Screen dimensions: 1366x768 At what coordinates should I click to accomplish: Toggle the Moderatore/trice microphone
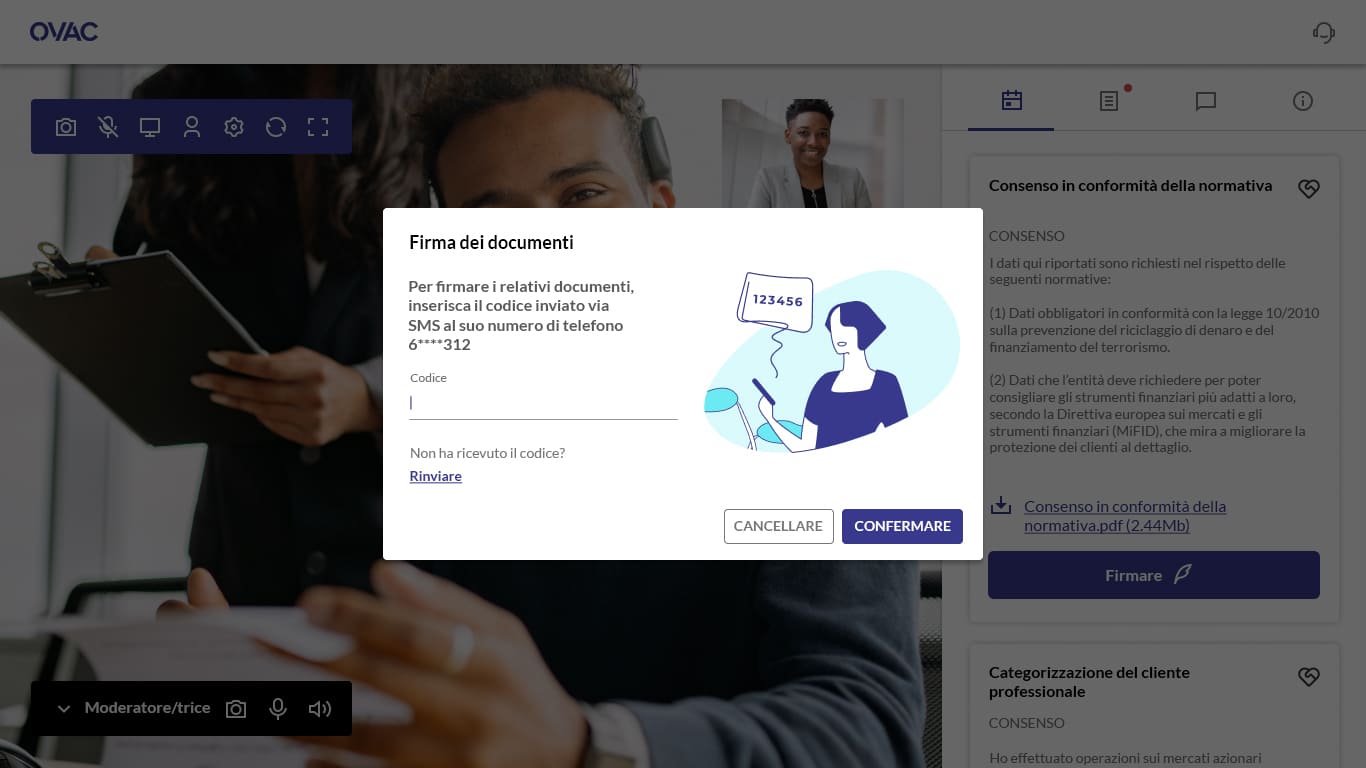pyautogui.click(x=278, y=709)
